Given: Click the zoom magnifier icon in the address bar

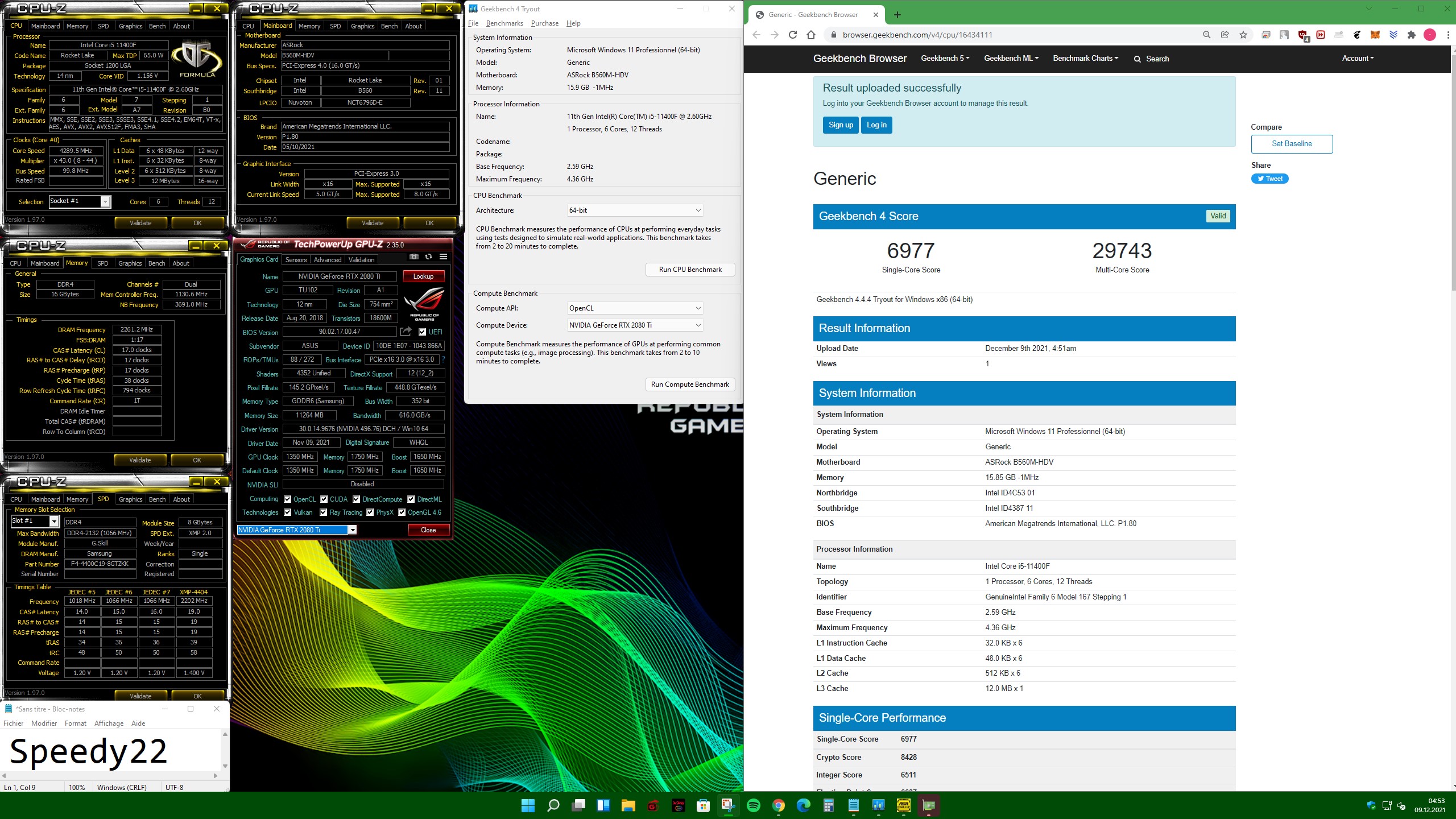Looking at the screenshot, I should [1207, 35].
